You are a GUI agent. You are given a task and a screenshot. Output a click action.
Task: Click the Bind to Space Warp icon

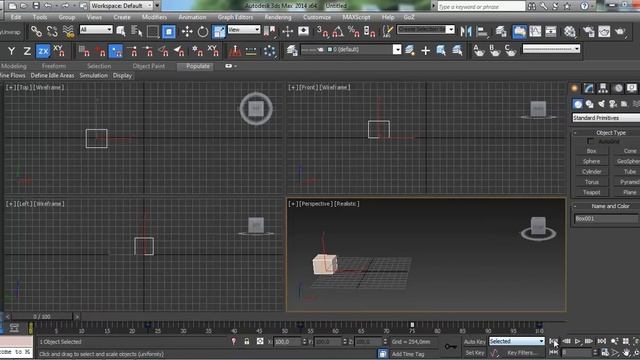coord(68,31)
